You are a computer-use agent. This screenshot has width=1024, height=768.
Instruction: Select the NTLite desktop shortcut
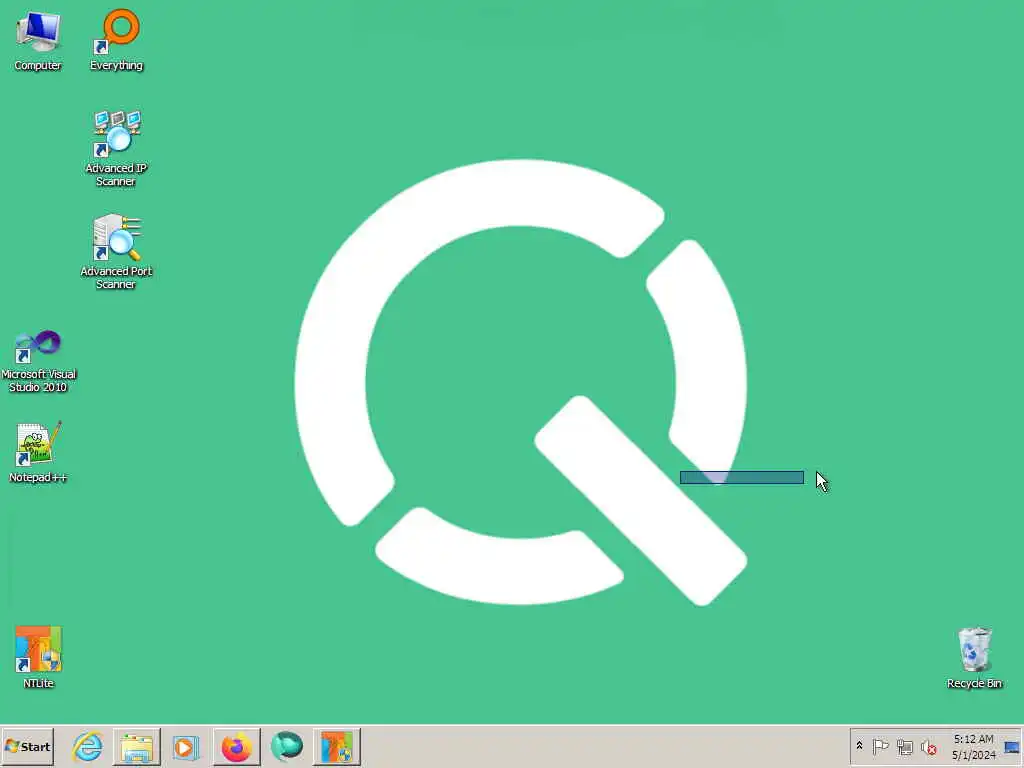click(39, 657)
